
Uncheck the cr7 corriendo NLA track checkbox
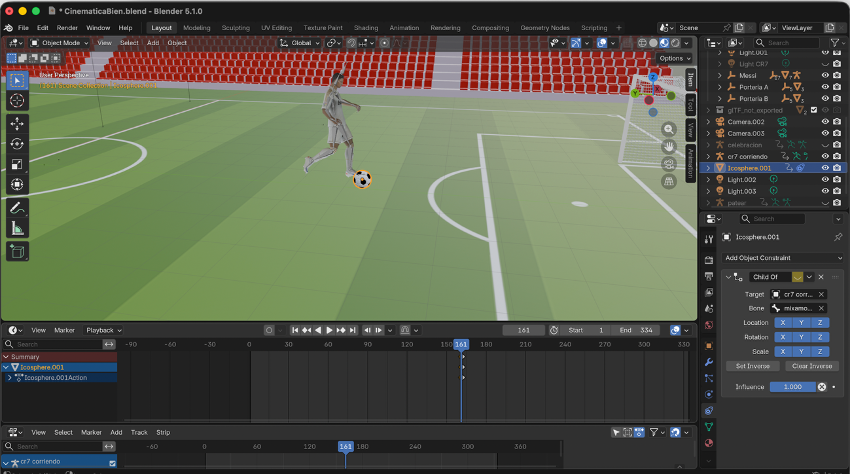pyautogui.click(x=112, y=463)
